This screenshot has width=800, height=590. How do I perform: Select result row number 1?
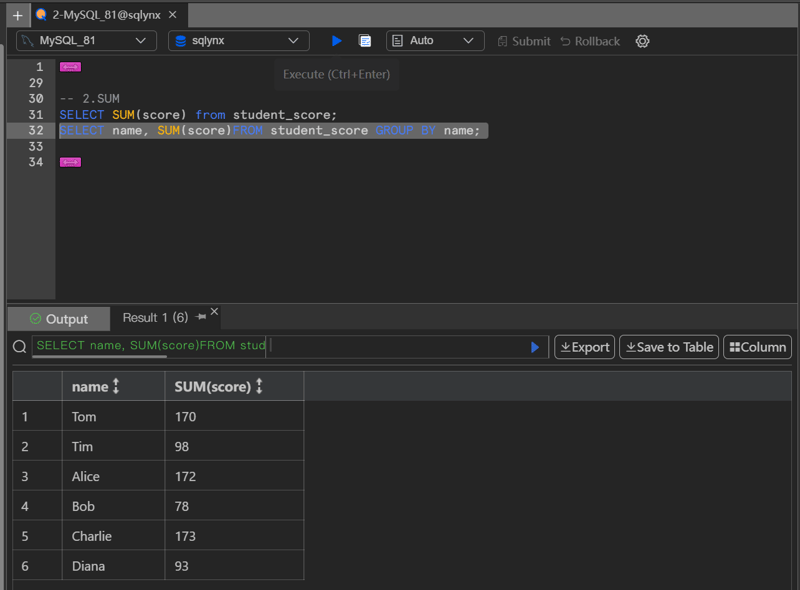click(x=37, y=416)
